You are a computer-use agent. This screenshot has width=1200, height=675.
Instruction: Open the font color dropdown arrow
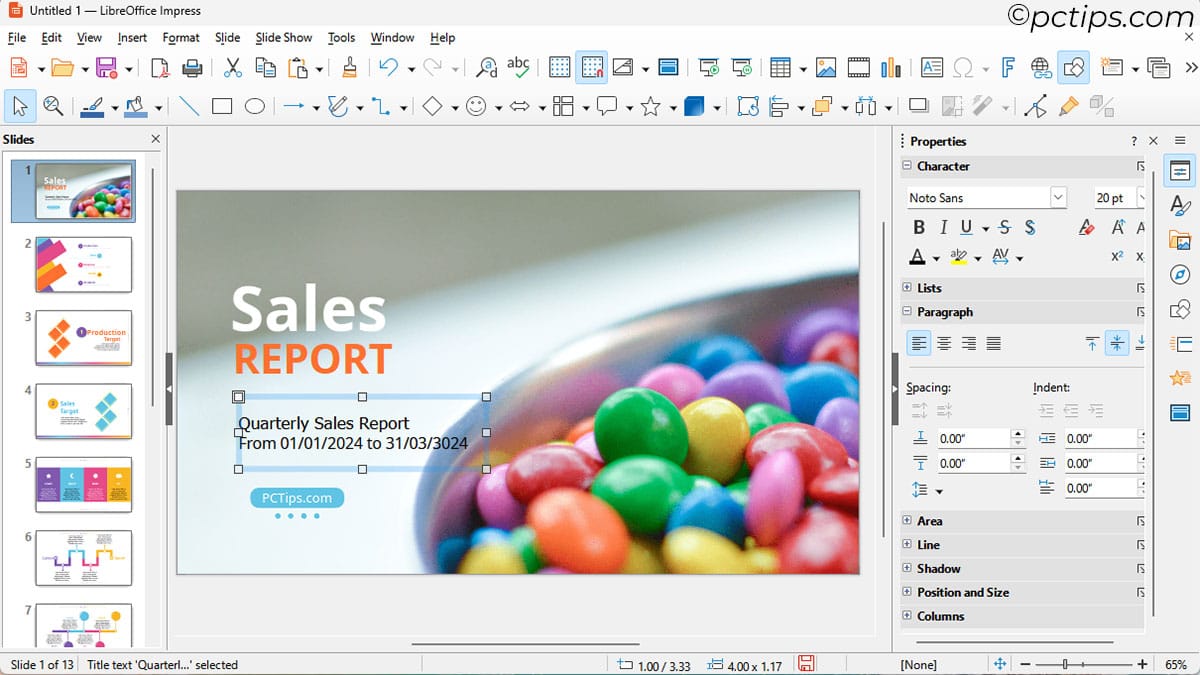point(936,258)
